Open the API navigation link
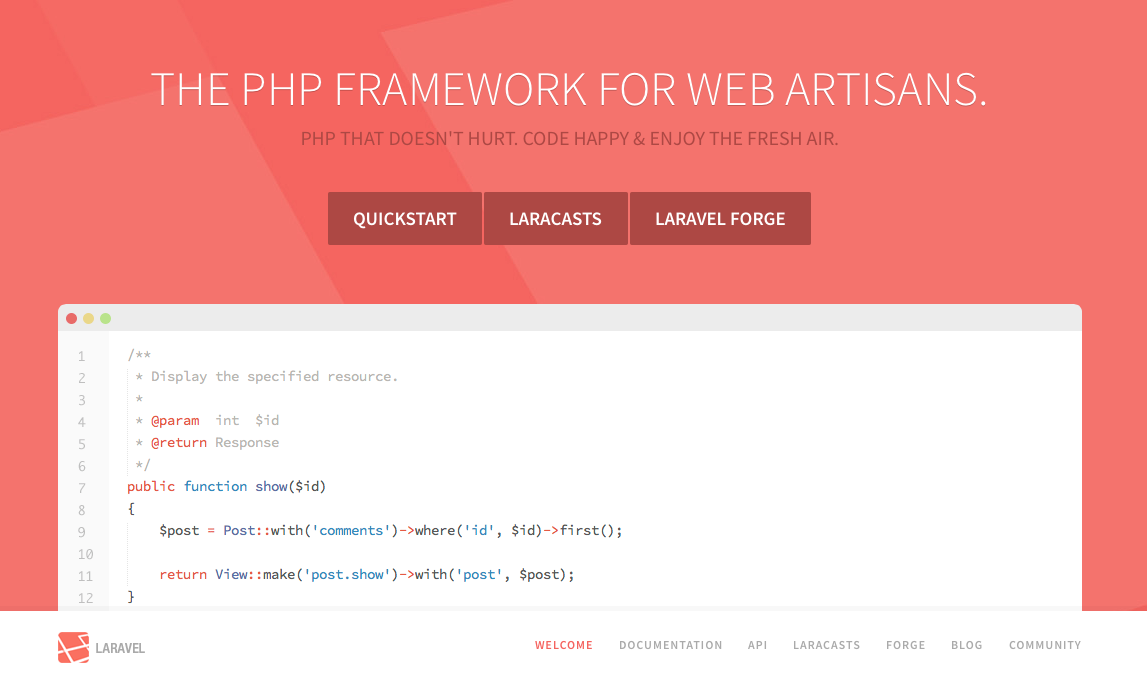Screen dimensions: 1147x679 [757, 645]
